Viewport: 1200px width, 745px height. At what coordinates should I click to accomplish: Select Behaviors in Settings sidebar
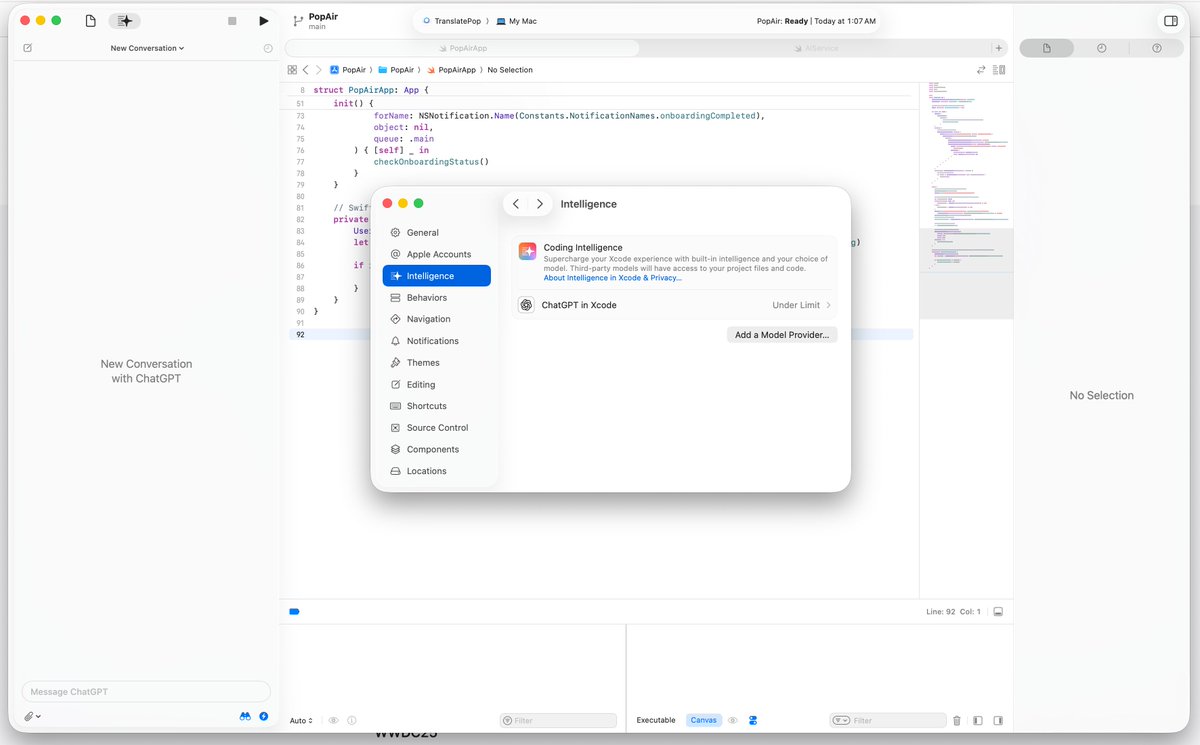pyautogui.click(x=437, y=298)
